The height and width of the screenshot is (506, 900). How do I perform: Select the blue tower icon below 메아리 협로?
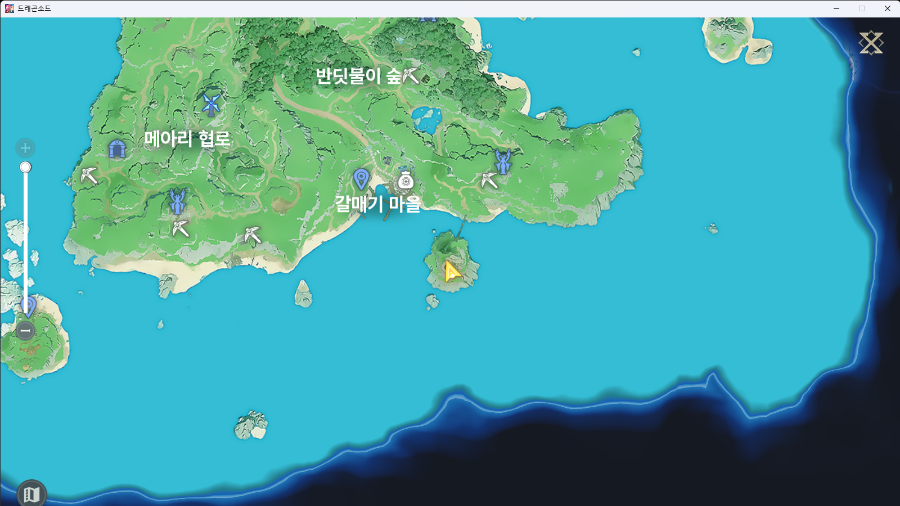[178, 202]
